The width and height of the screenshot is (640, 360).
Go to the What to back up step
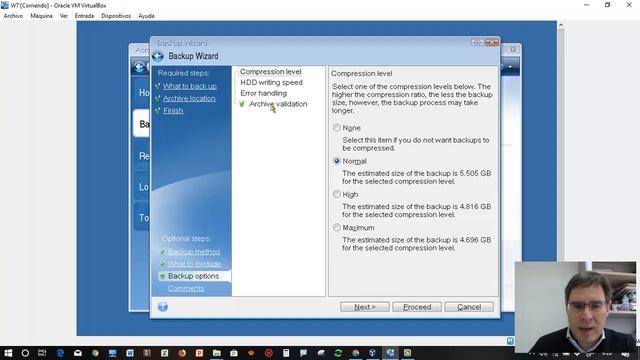click(x=190, y=86)
